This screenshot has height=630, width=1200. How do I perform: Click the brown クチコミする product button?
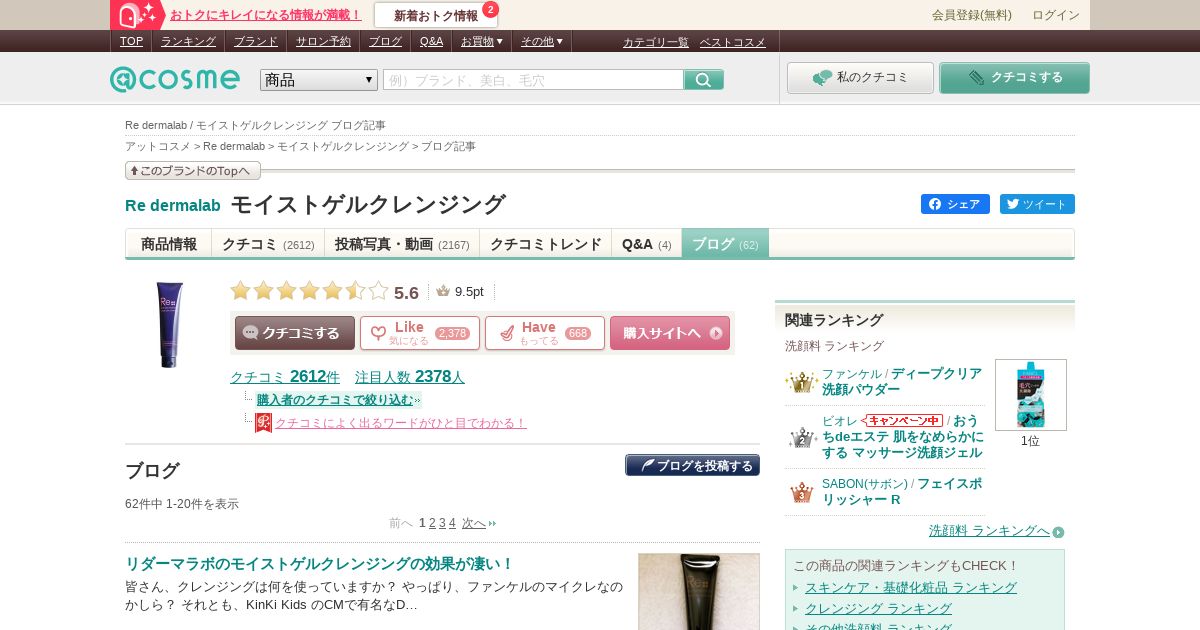(295, 333)
